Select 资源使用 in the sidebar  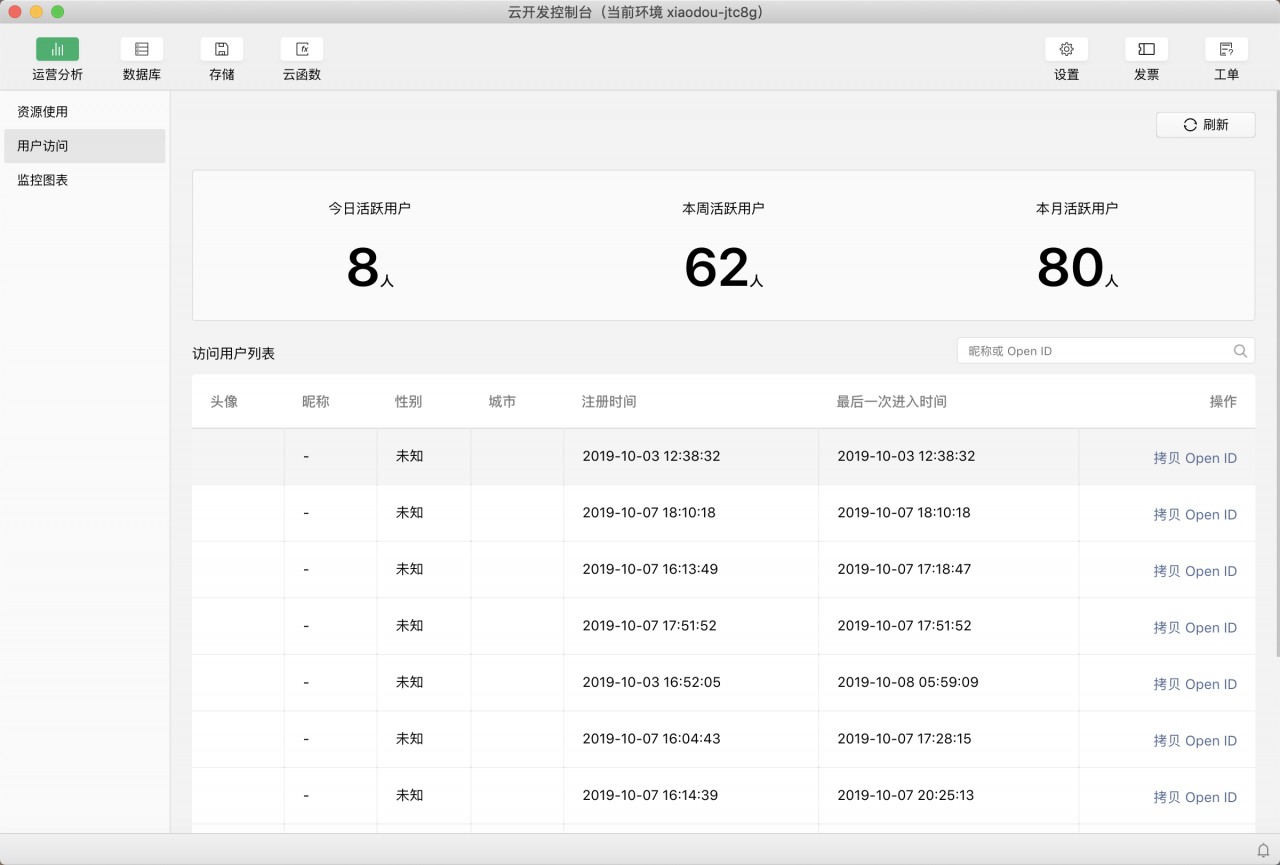(43, 112)
